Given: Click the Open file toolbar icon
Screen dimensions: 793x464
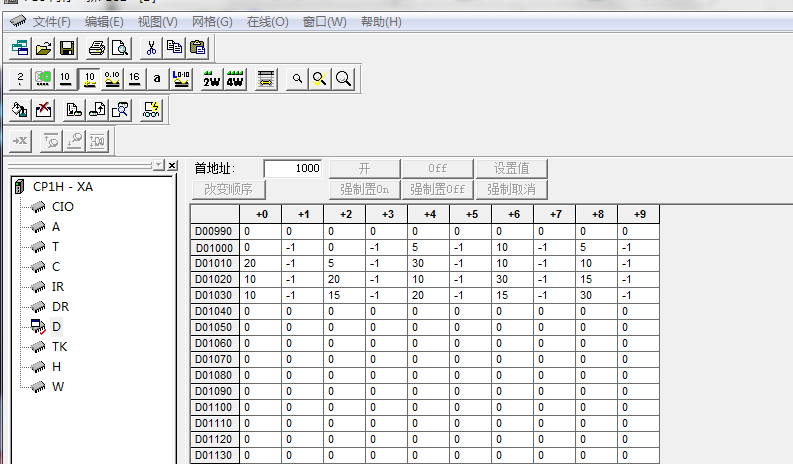Looking at the screenshot, I should [x=43, y=47].
